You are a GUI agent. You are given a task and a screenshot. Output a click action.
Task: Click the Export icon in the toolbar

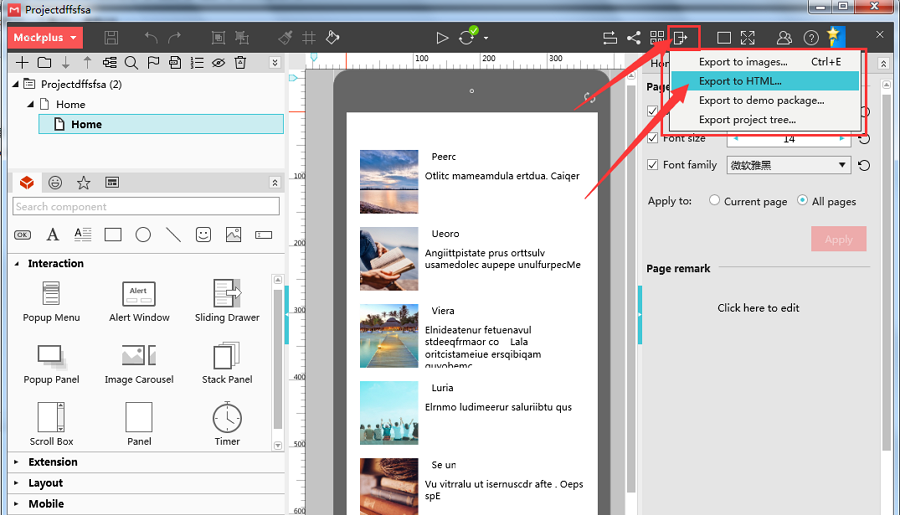coord(681,38)
